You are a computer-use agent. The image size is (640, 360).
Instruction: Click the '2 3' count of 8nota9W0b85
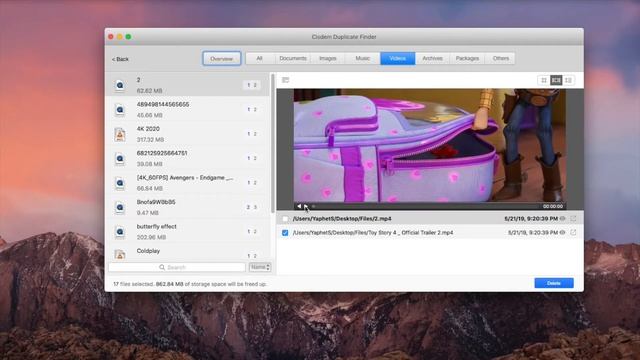[252, 207]
